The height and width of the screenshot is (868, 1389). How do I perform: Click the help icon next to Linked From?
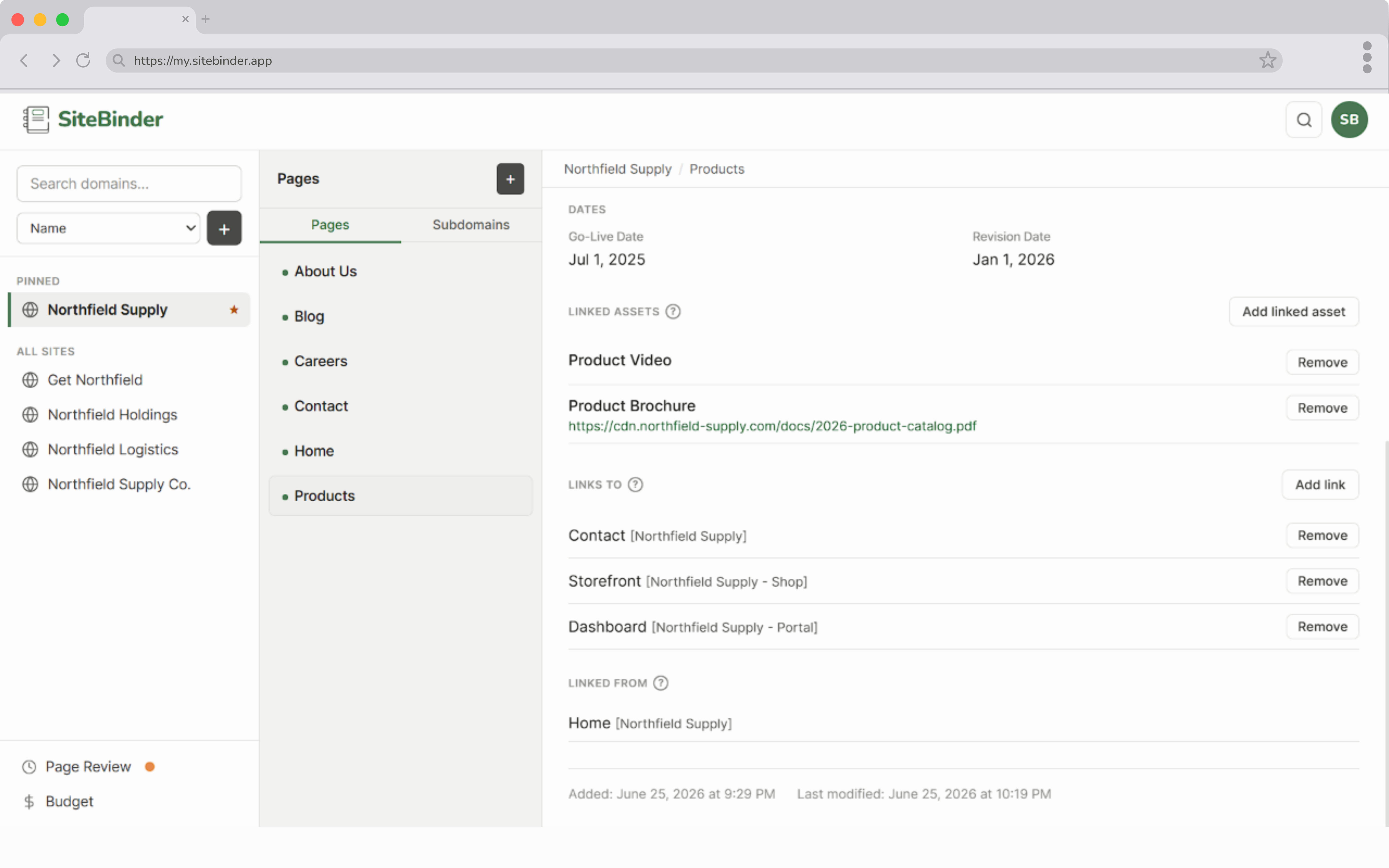tap(661, 683)
